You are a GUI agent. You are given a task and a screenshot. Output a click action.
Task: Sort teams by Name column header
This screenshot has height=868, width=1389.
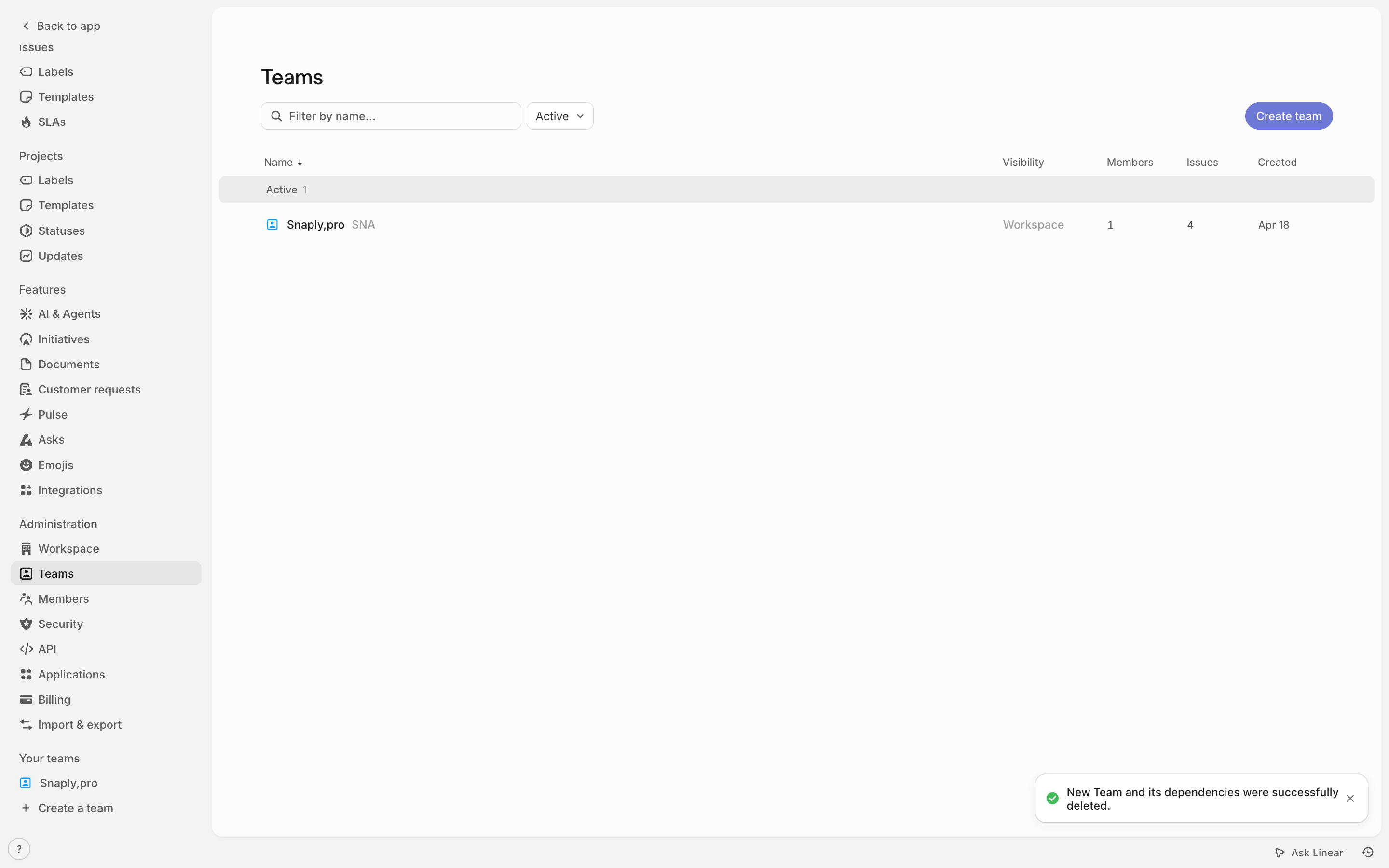[283, 163]
